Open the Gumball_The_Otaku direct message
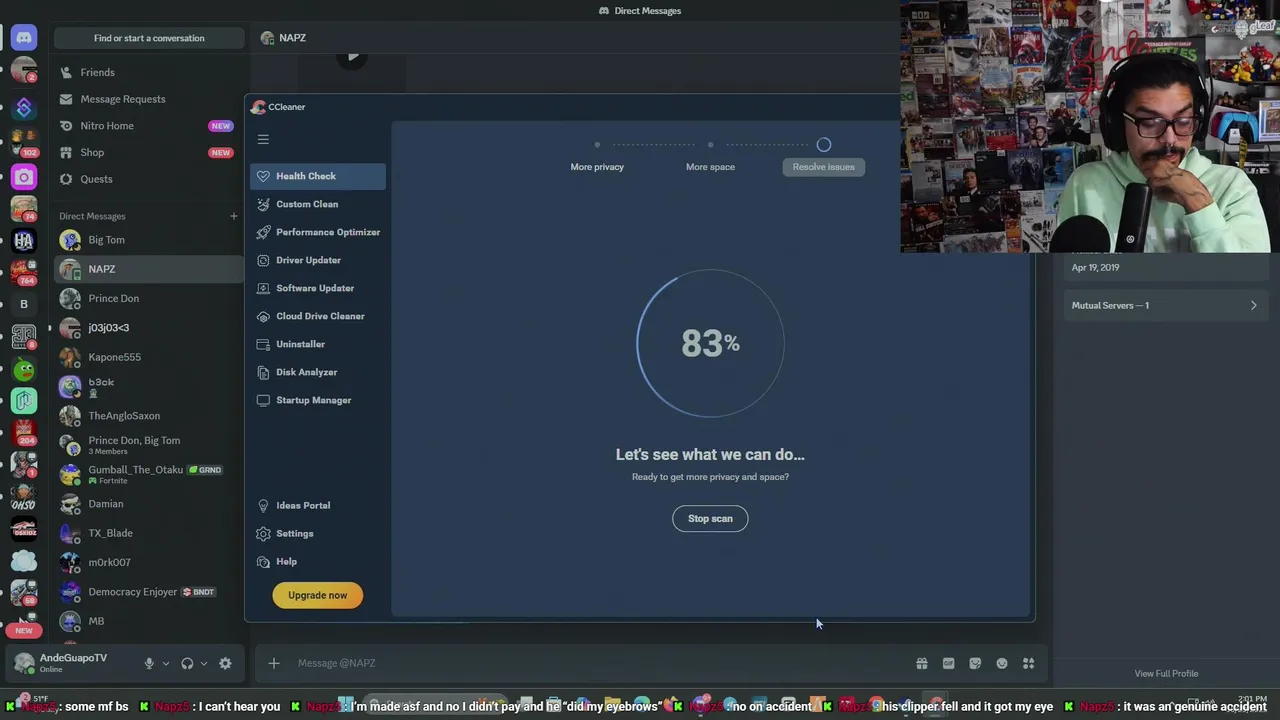The width and height of the screenshot is (1280, 720). click(148, 474)
